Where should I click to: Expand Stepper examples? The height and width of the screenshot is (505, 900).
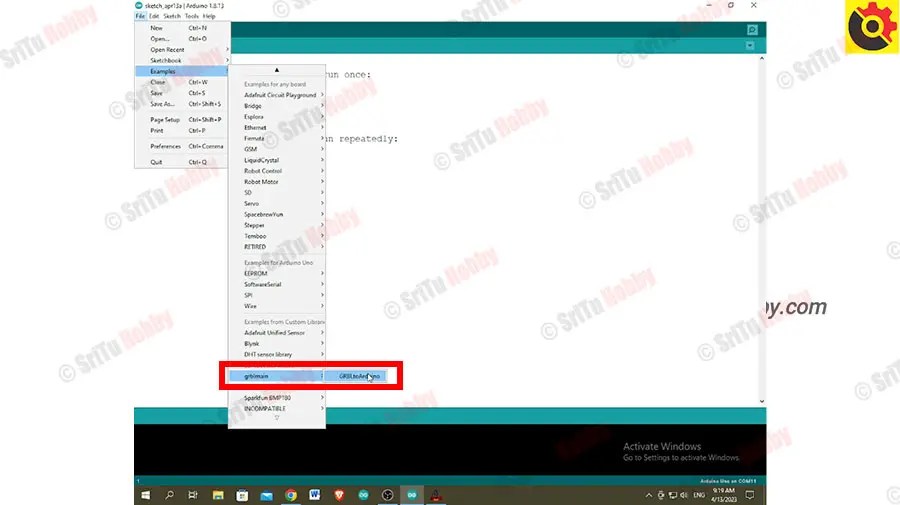click(x=277, y=225)
